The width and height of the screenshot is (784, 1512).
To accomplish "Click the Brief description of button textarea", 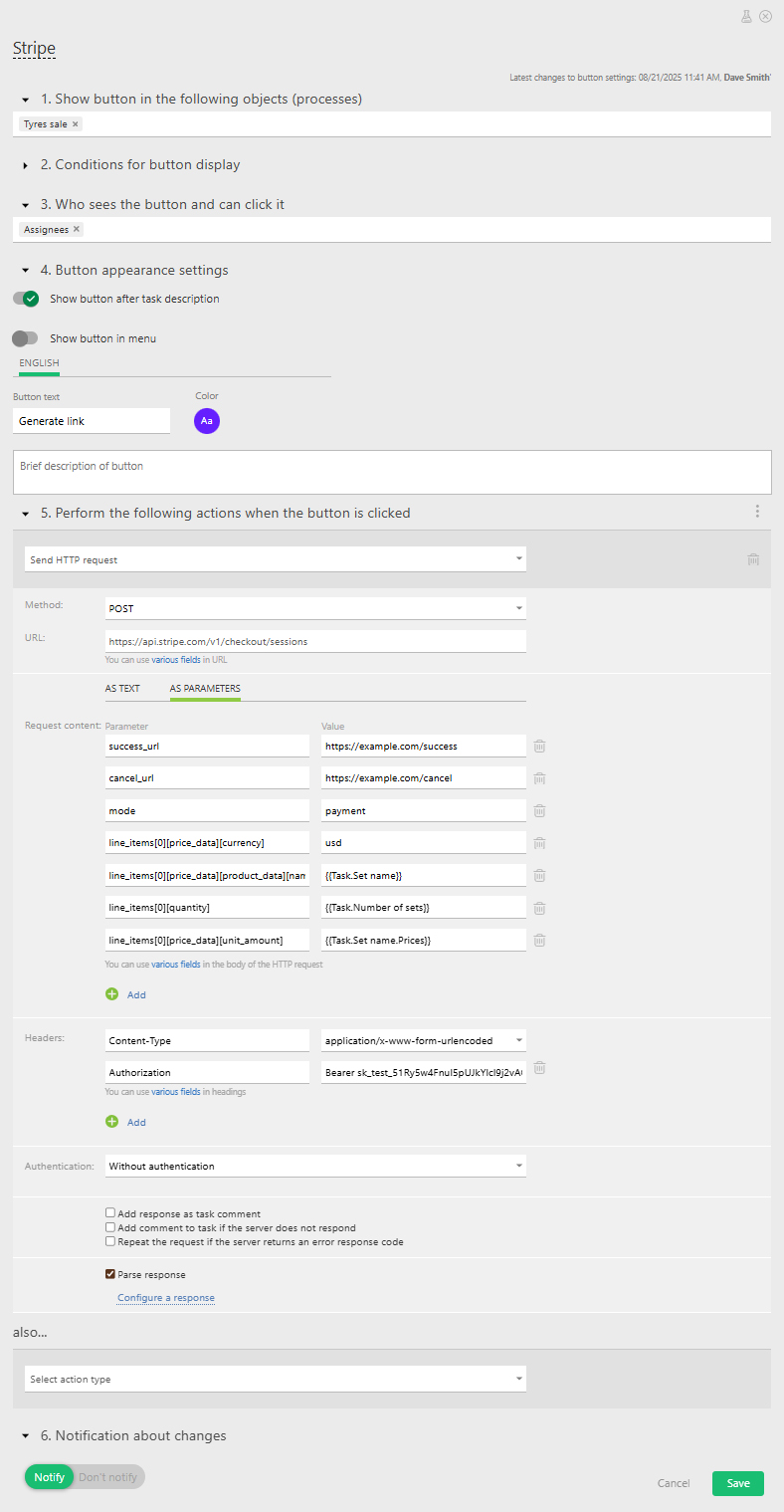I will (x=392, y=473).
